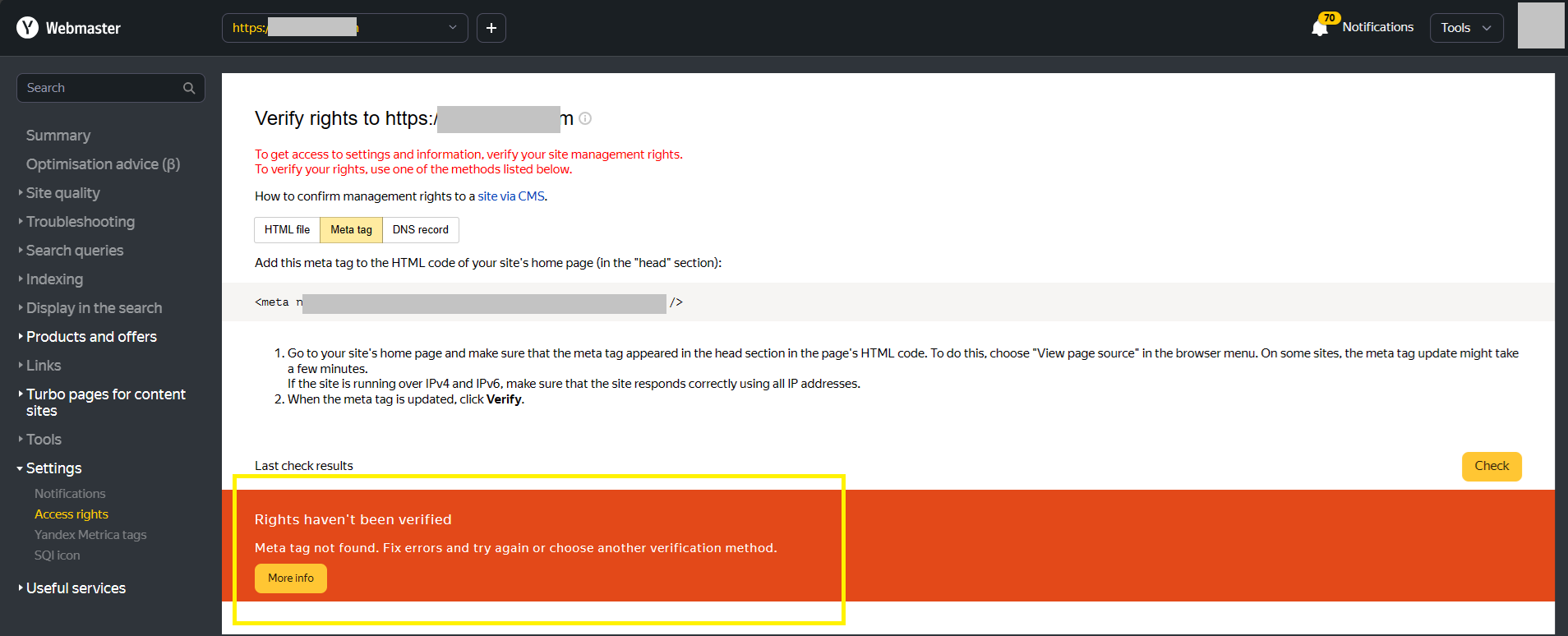1568x636 pixels.
Task: Expand Display in the search section
Action: point(94,308)
